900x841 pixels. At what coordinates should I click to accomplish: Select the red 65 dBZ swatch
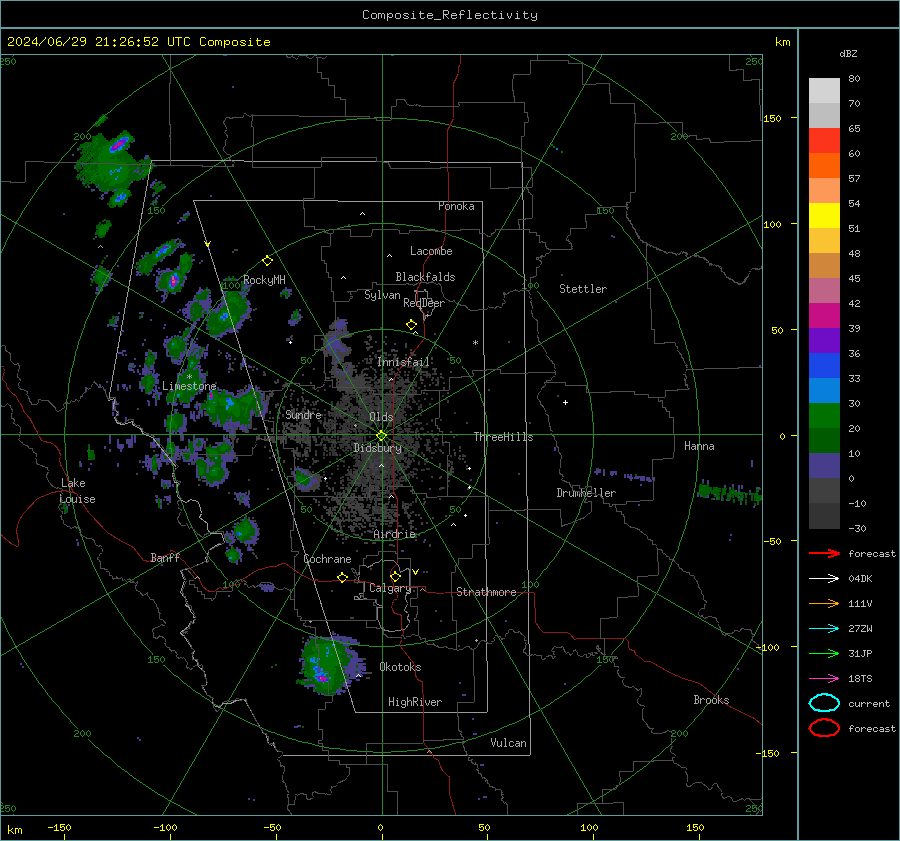tap(824, 141)
